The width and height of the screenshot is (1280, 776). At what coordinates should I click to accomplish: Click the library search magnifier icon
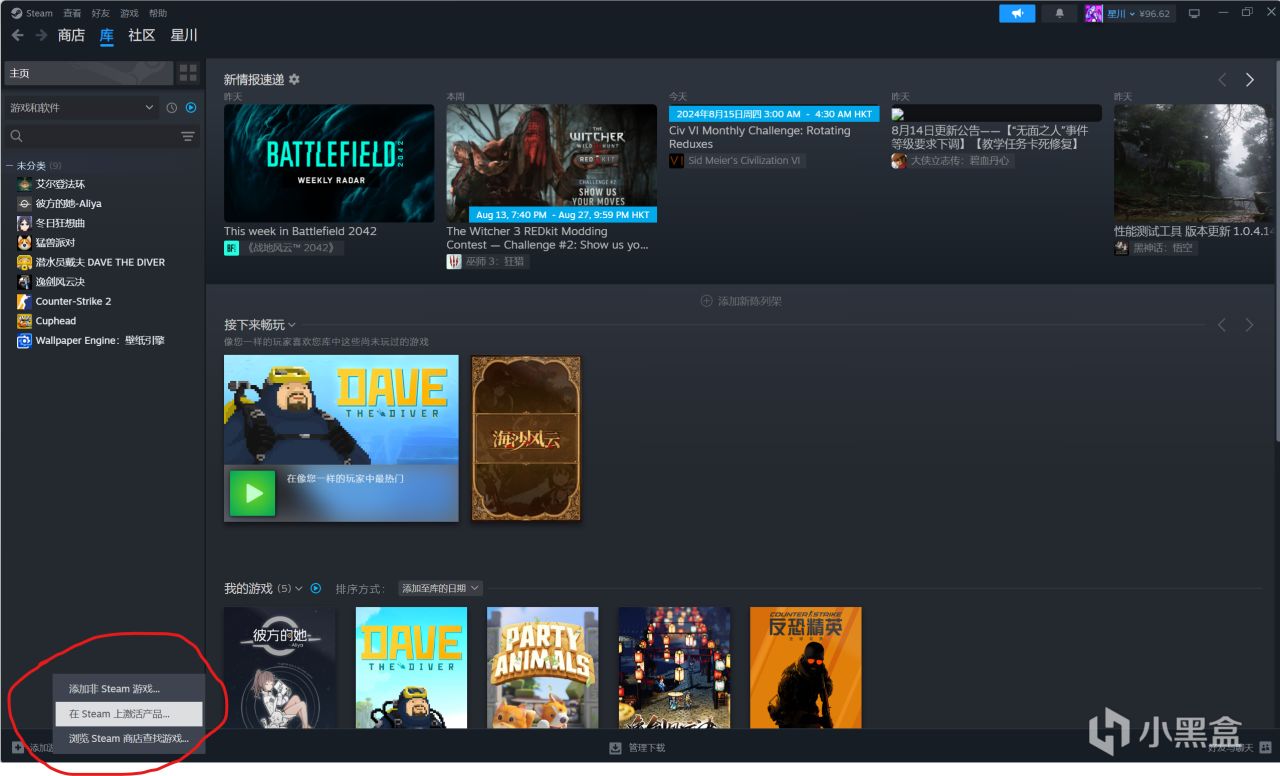(x=16, y=136)
